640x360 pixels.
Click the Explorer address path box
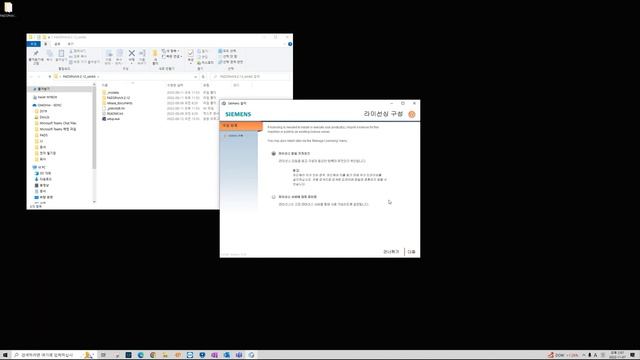(x=126, y=76)
